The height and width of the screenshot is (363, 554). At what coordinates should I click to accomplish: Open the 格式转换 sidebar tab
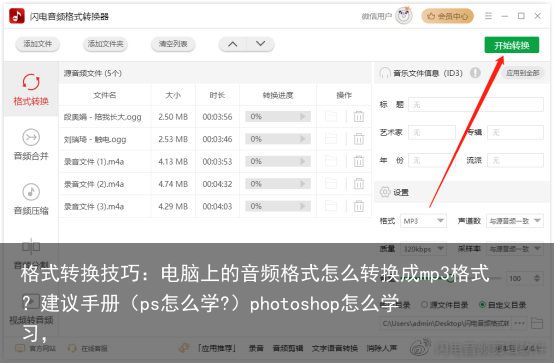pos(31,89)
